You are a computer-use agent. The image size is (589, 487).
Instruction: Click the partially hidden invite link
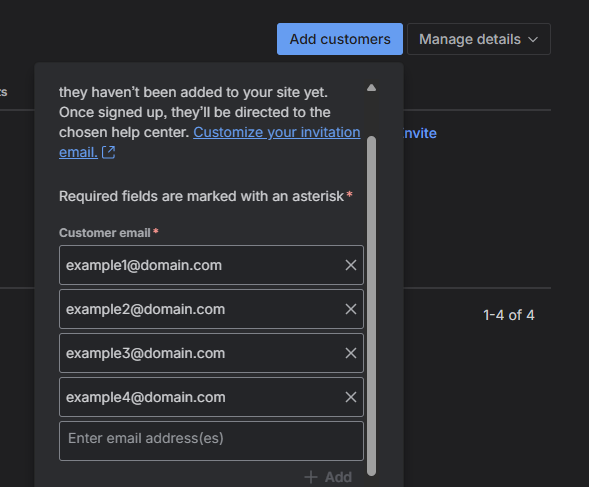point(420,133)
